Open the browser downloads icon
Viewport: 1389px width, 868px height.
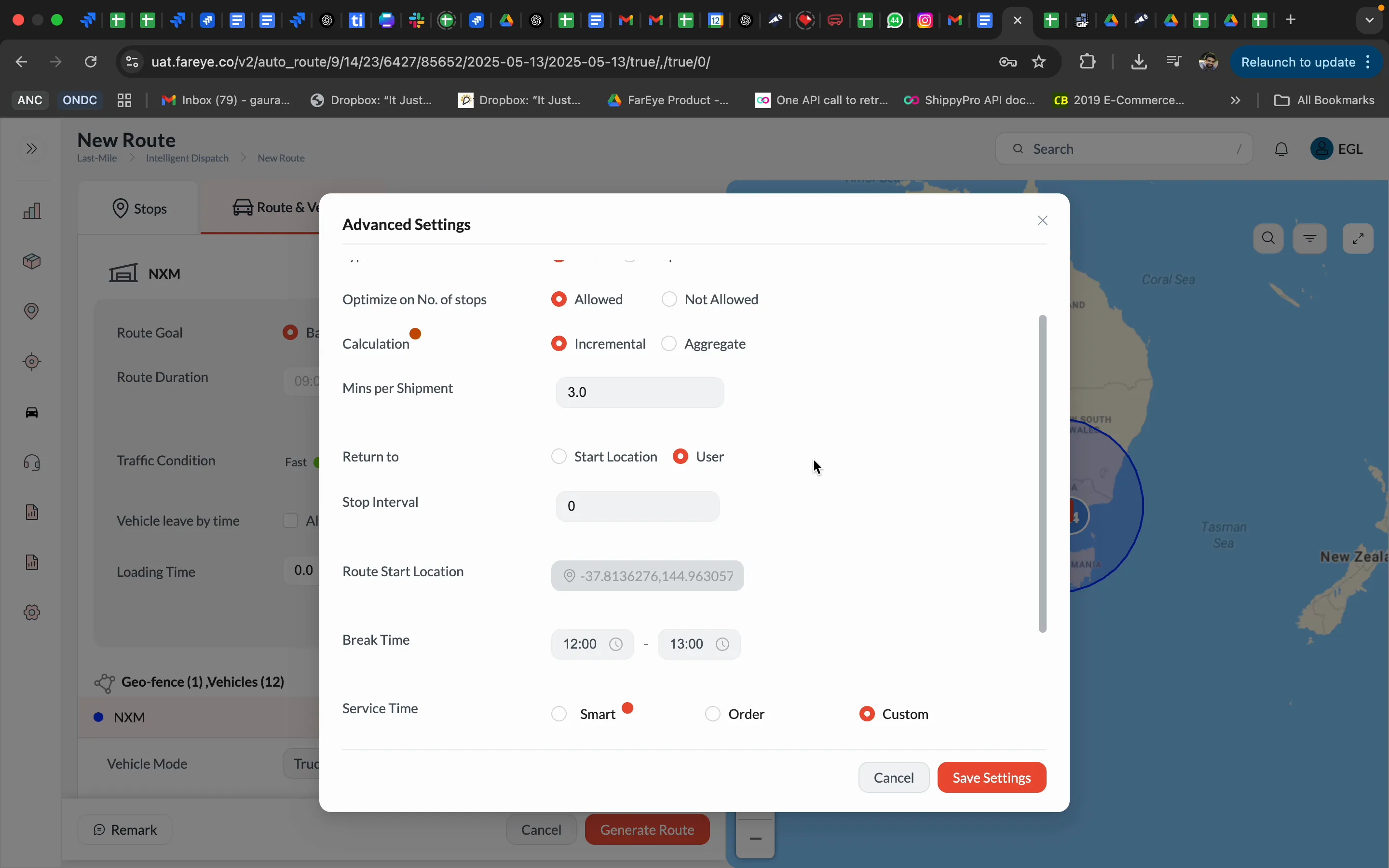1139,61
